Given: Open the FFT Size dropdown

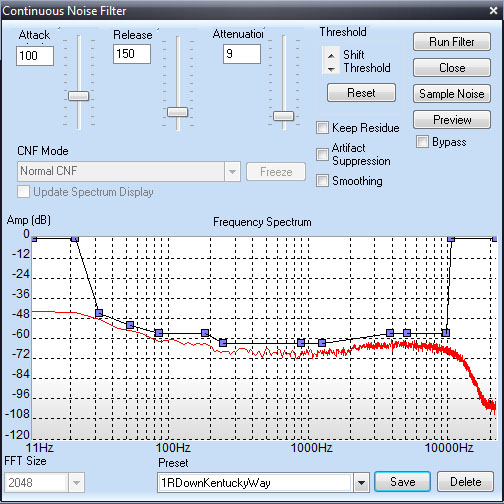Looking at the screenshot, I should (x=76, y=482).
